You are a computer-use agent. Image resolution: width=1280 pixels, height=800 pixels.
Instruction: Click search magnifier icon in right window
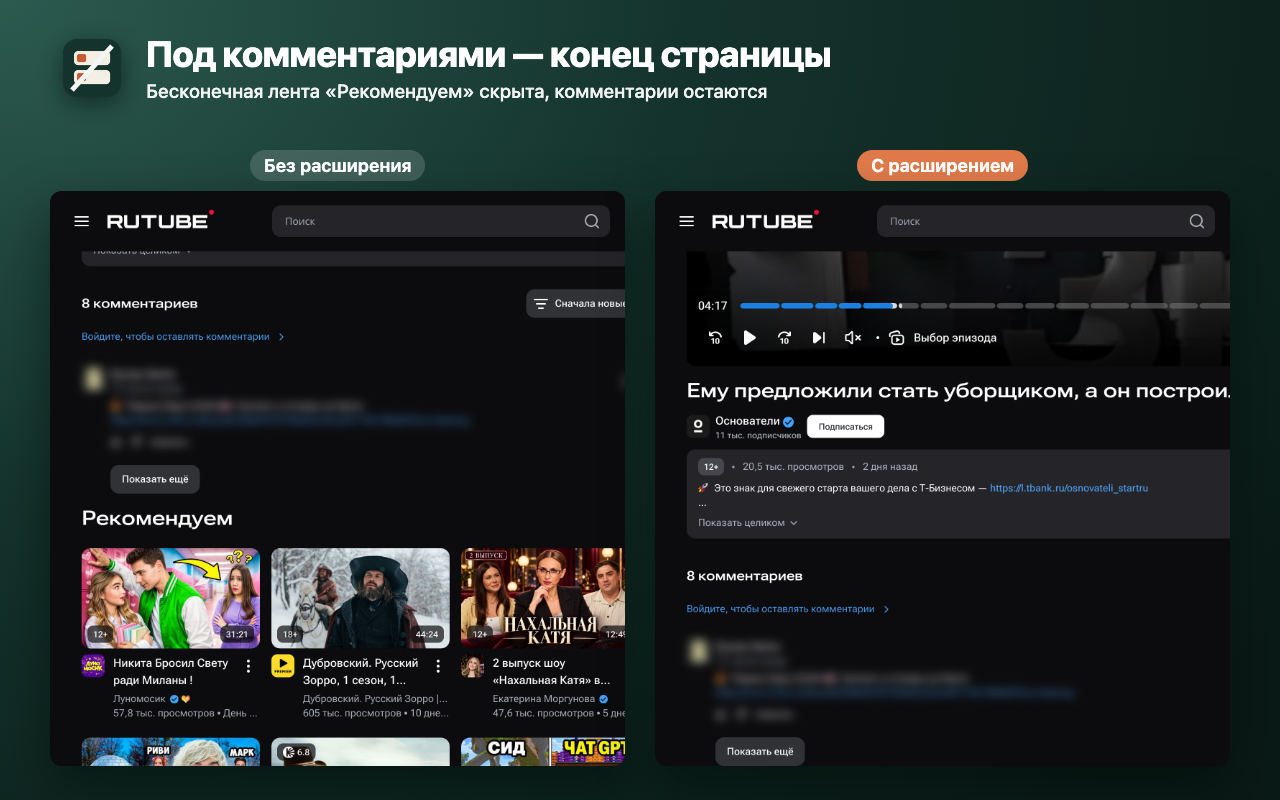tap(1197, 221)
